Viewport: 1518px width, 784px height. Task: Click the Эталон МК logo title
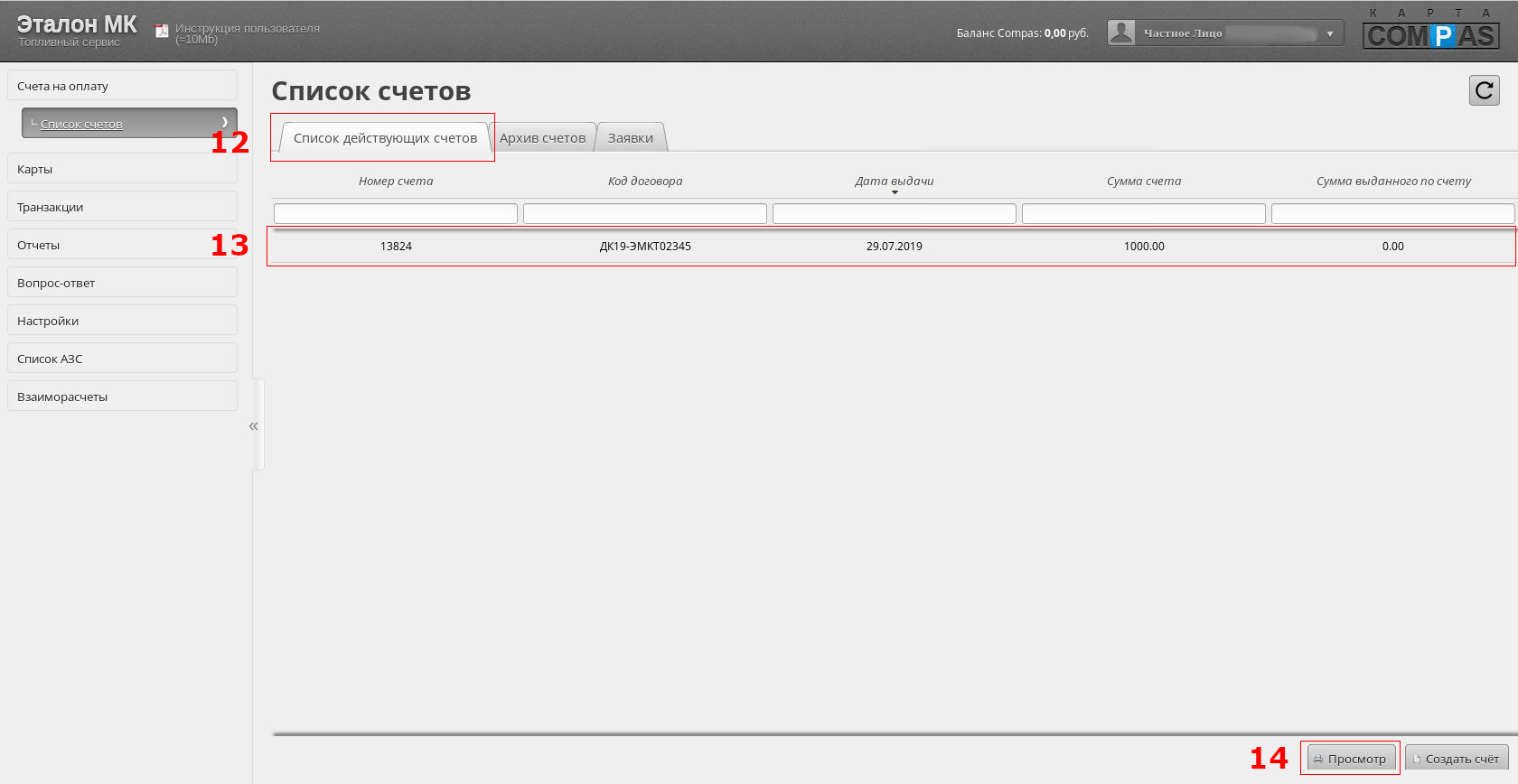tap(77, 24)
